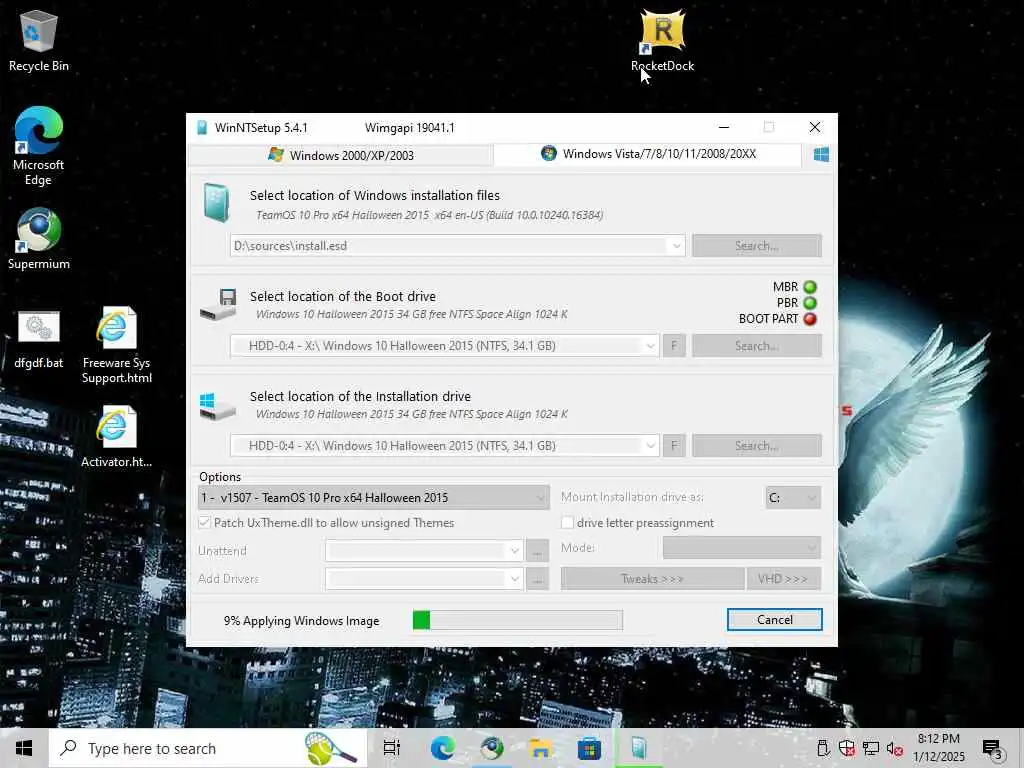Screen dimensions: 1024x768
Task: Open the VHD >>> options
Action: (x=784, y=579)
